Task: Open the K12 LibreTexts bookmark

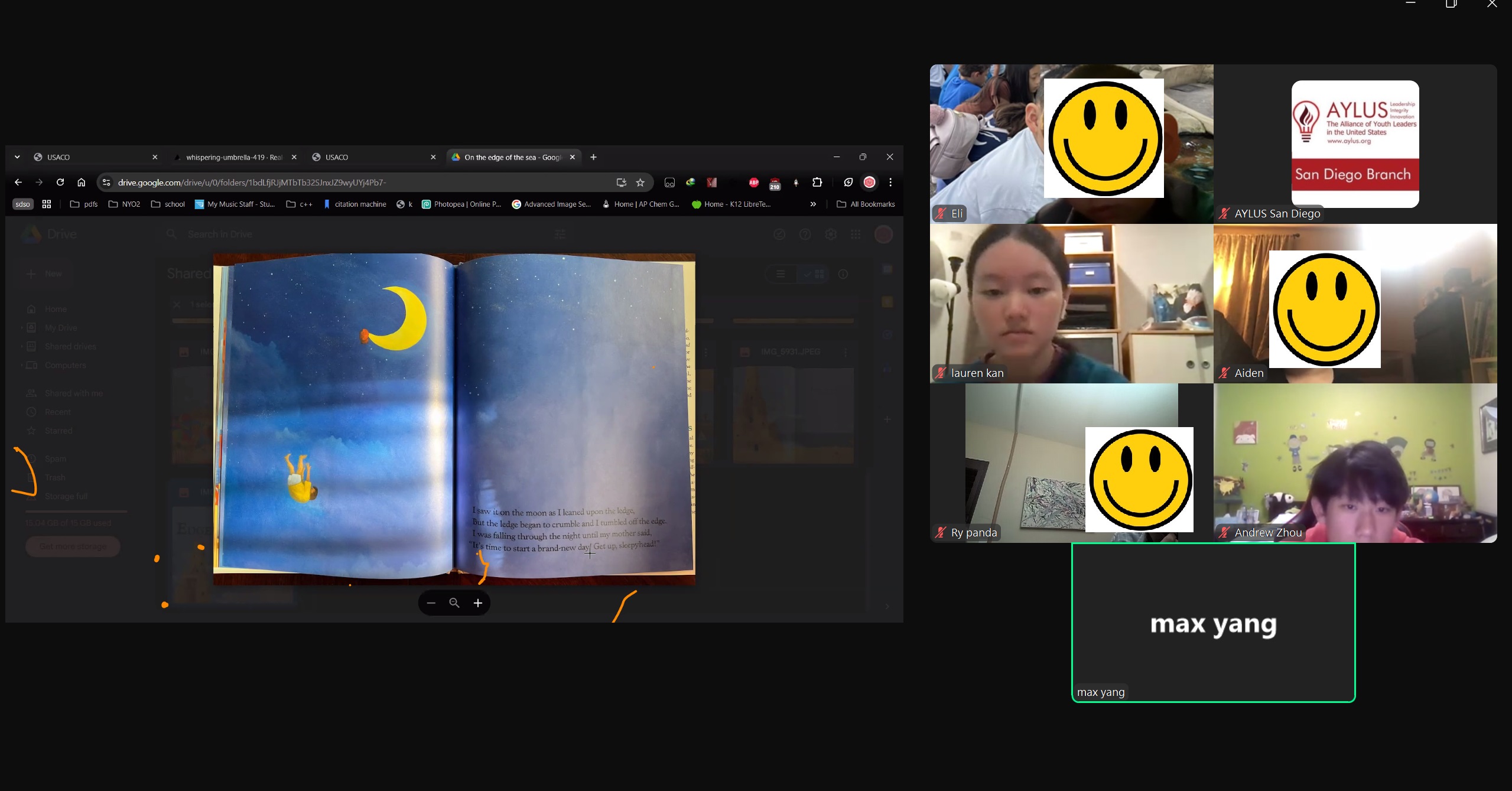Action: coord(731,204)
